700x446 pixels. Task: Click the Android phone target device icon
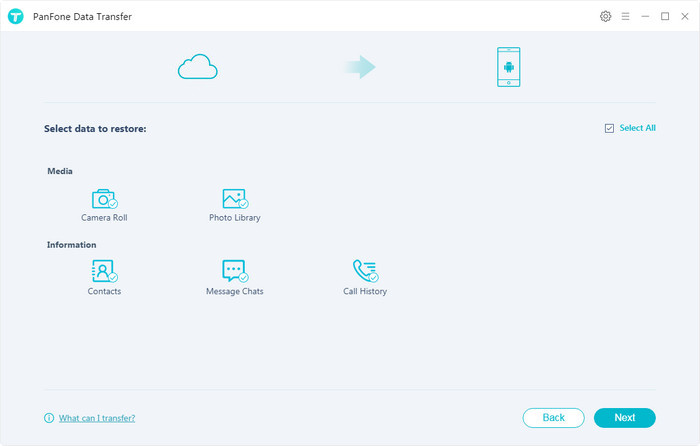(x=508, y=67)
